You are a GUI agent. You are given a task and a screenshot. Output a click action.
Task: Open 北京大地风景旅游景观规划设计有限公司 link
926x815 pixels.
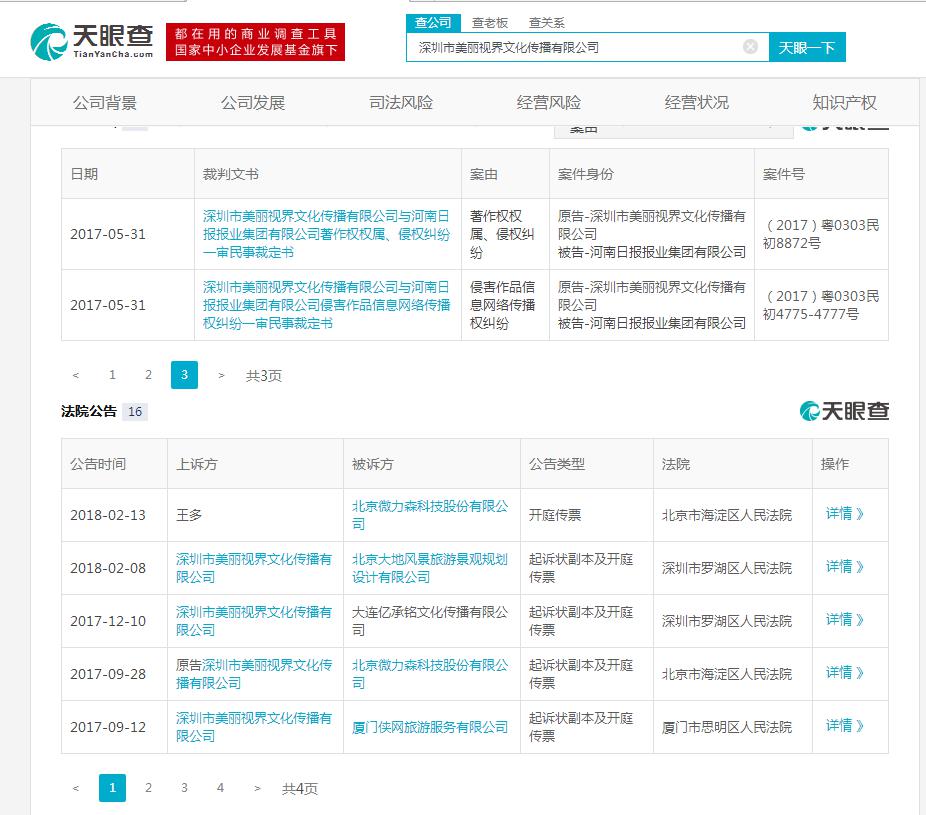430,568
